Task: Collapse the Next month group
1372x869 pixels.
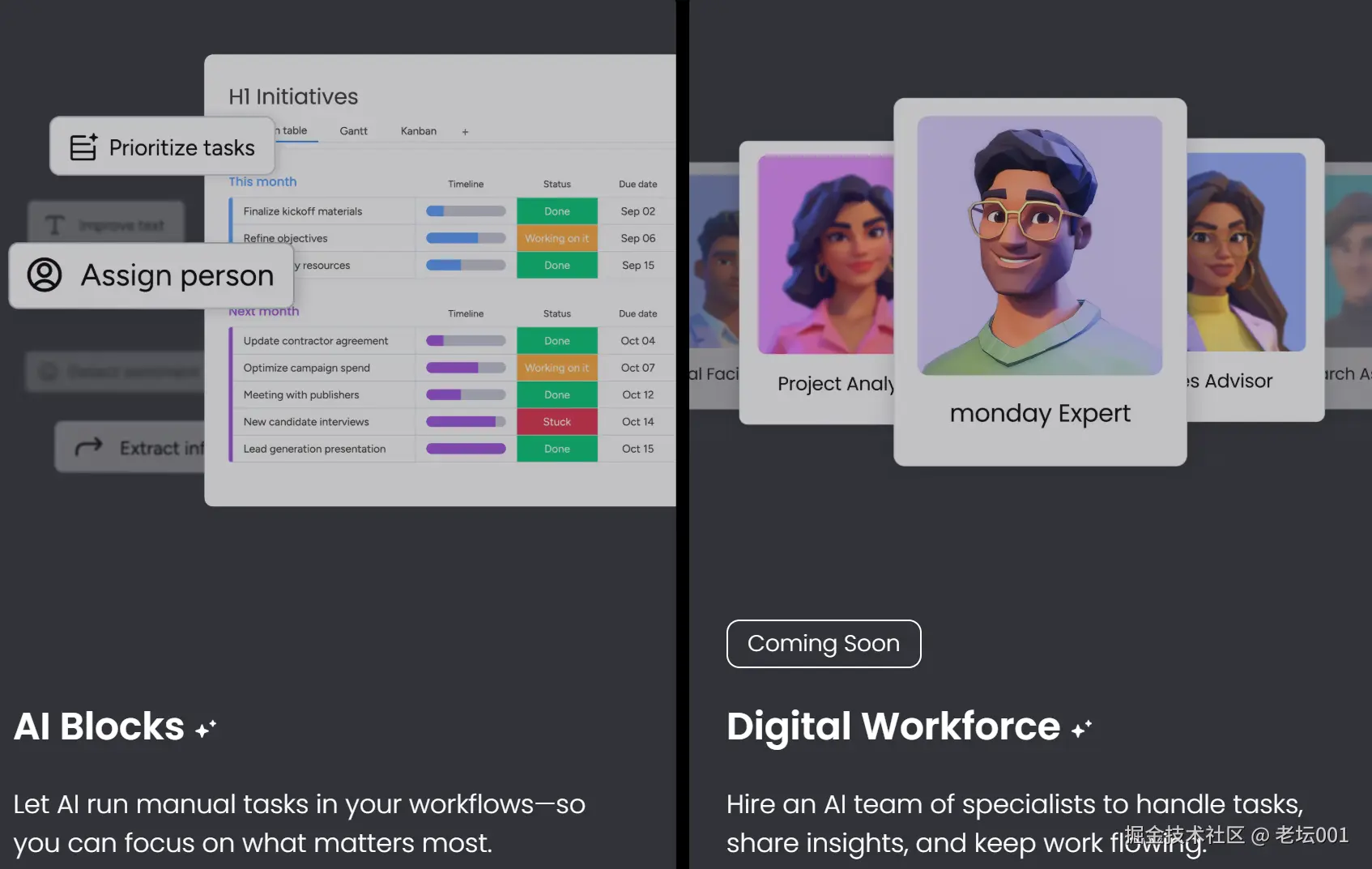Action: click(x=264, y=312)
